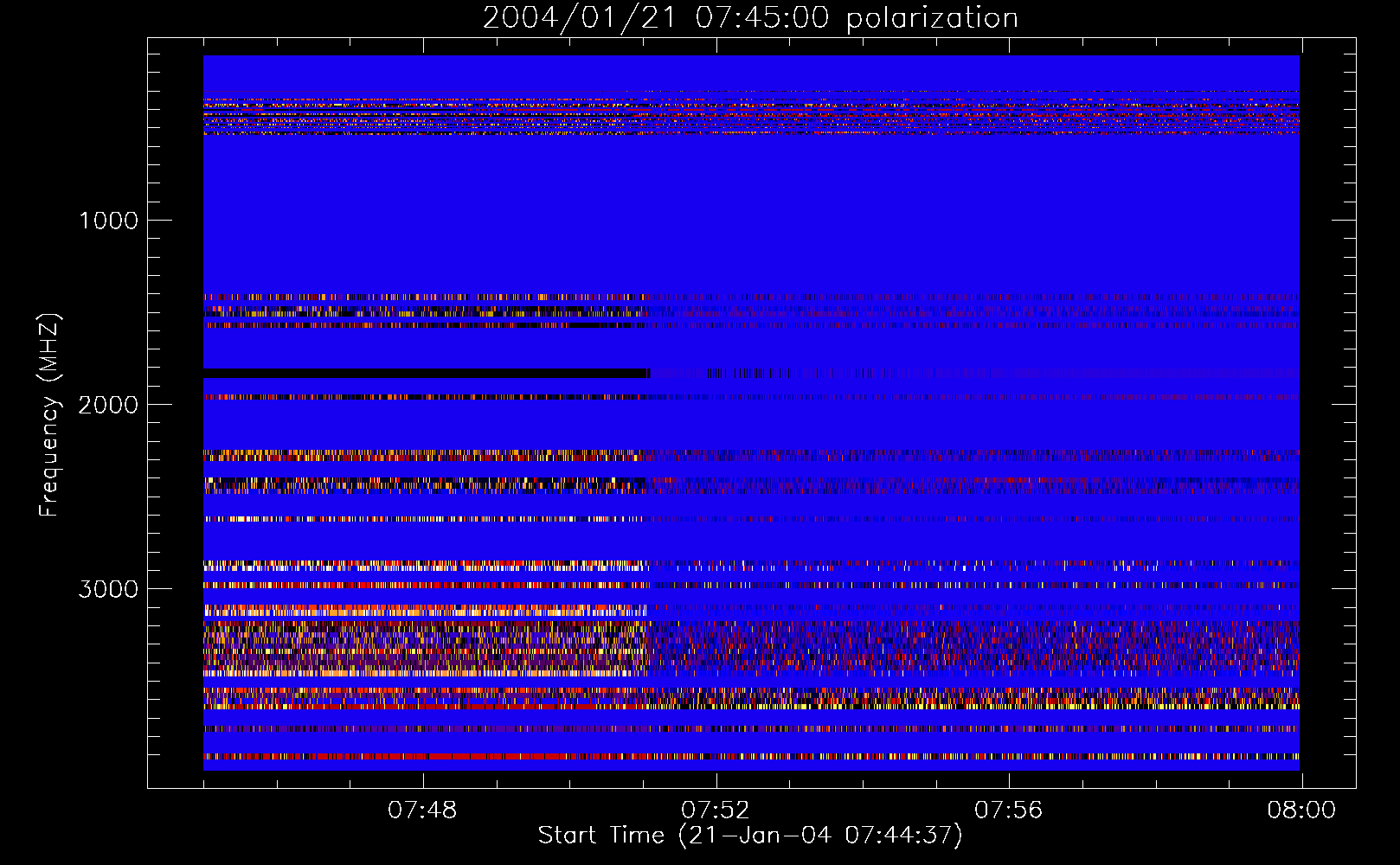The height and width of the screenshot is (865, 1400).
Task: Click the 2000 frequency tick label
Action: click(108, 405)
